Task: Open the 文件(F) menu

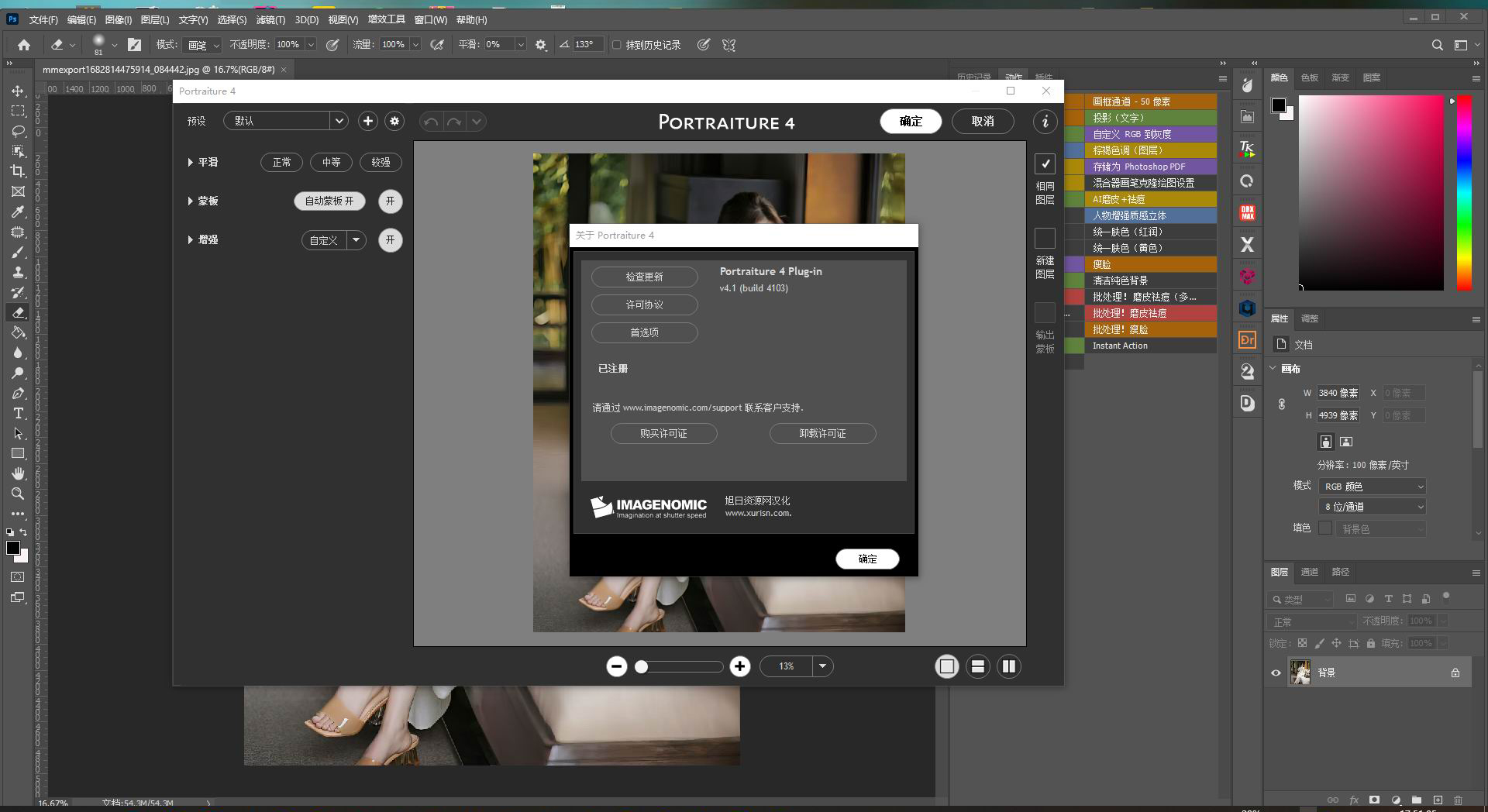Action: 43,19
